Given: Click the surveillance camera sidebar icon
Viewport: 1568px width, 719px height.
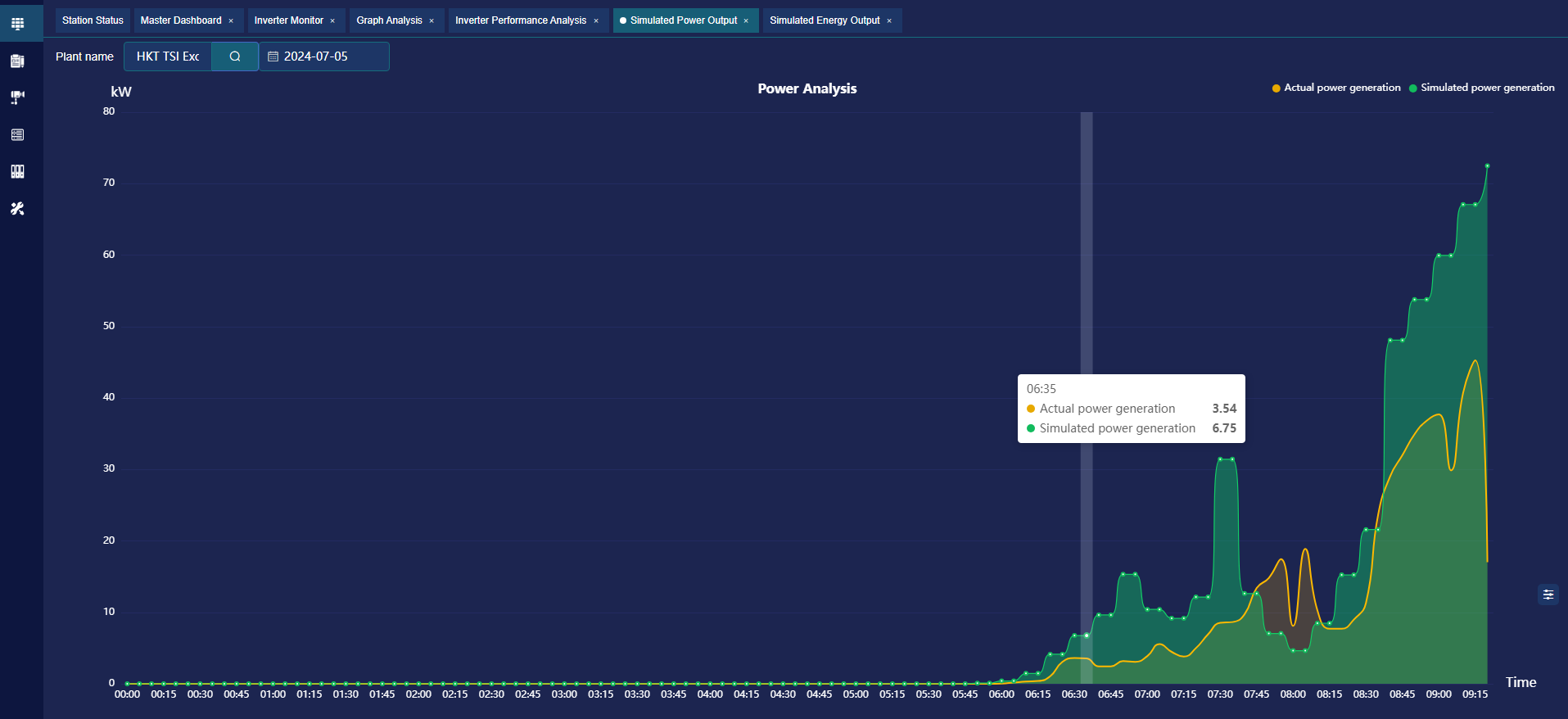Looking at the screenshot, I should 17,97.
